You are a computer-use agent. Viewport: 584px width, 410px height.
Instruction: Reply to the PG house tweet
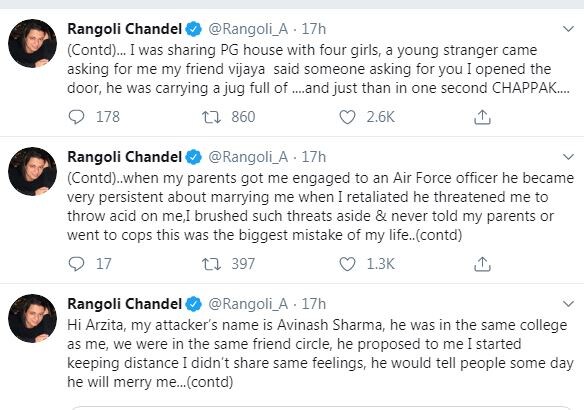pos(77,117)
